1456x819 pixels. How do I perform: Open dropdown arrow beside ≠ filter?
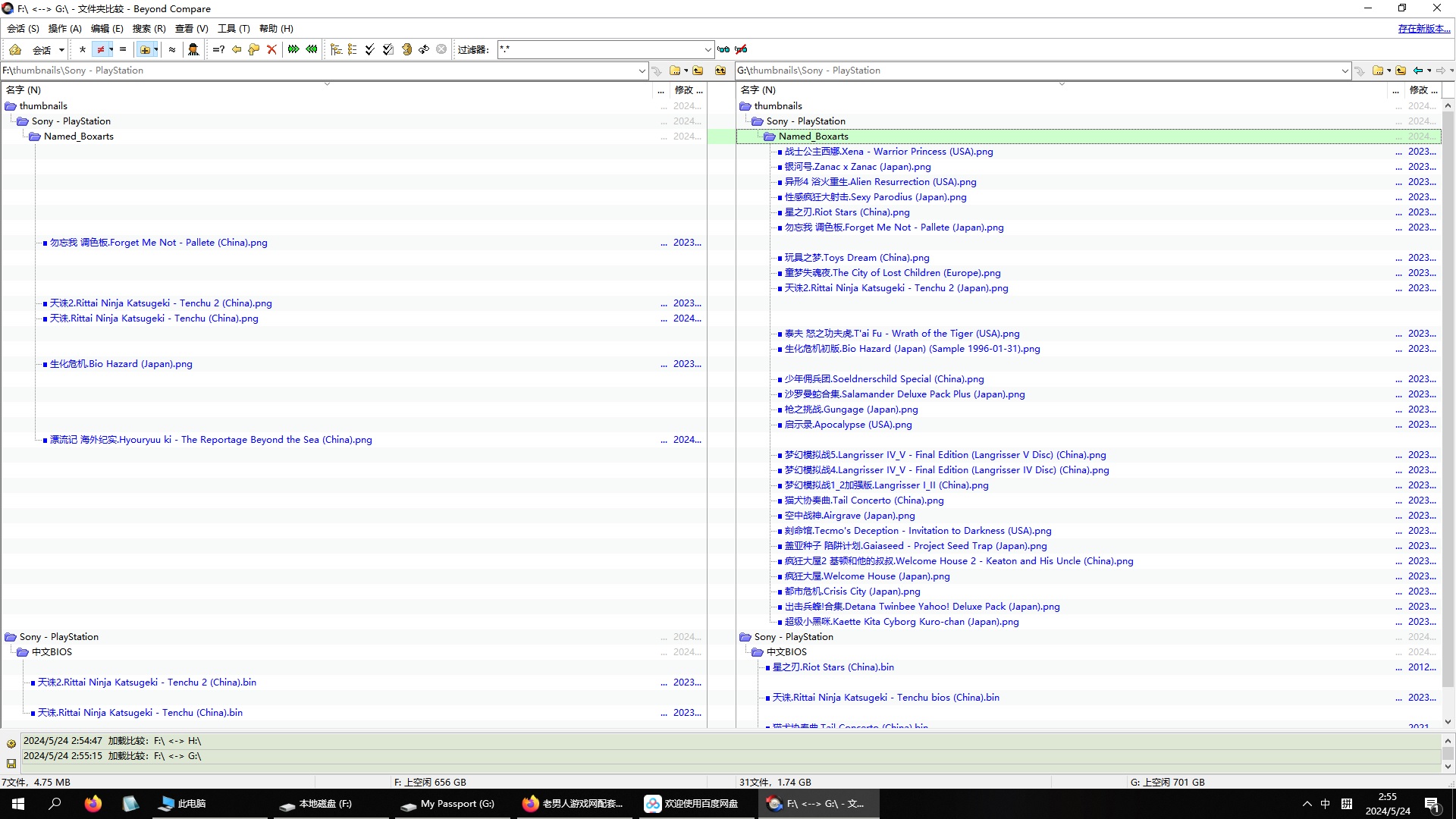(x=111, y=49)
